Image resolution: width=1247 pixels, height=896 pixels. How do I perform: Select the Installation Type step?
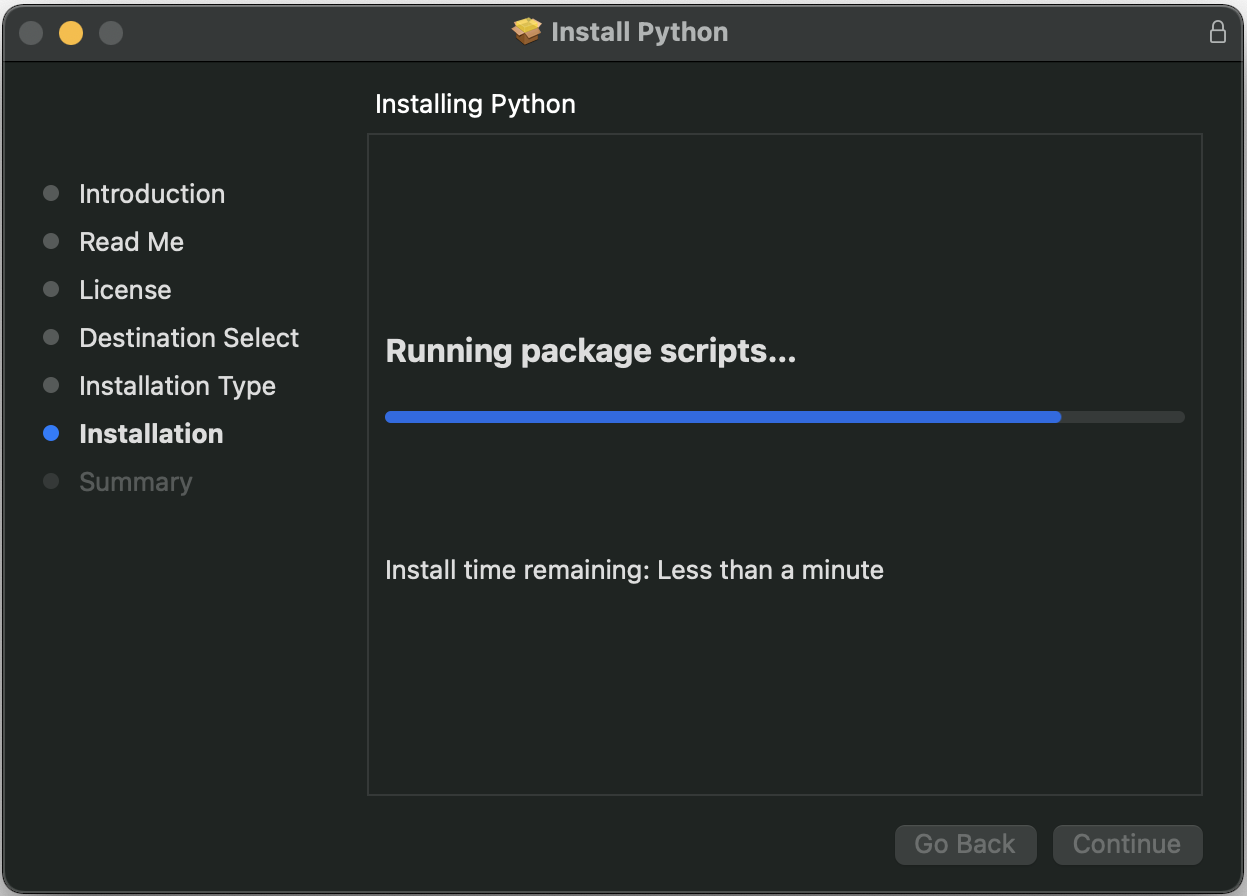click(177, 386)
